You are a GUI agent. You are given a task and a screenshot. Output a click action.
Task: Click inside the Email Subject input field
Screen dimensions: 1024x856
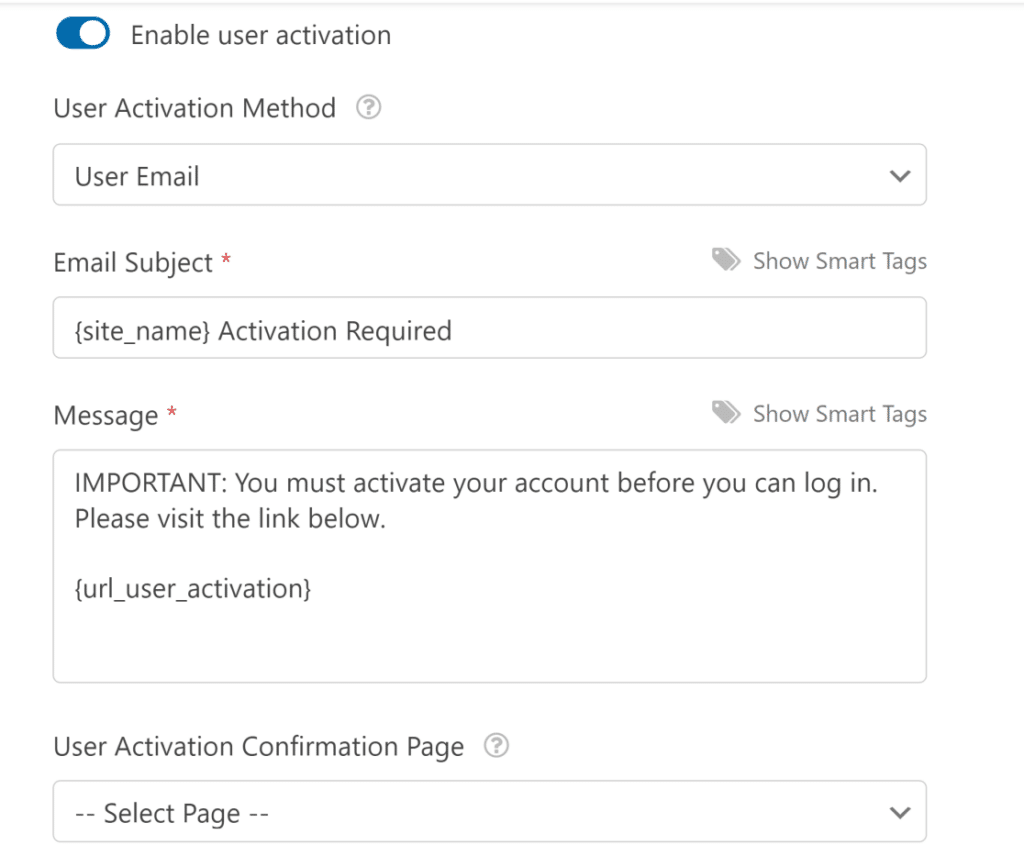pyautogui.click(x=490, y=328)
